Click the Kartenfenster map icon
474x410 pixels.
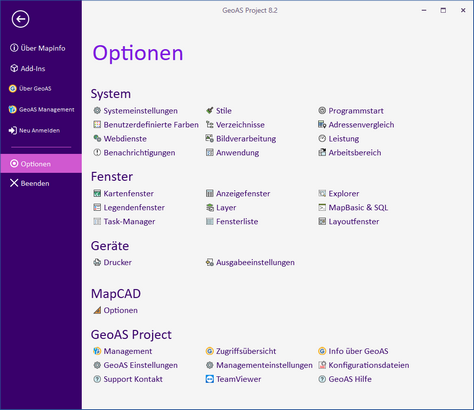pyautogui.click(x=97, y=193)
